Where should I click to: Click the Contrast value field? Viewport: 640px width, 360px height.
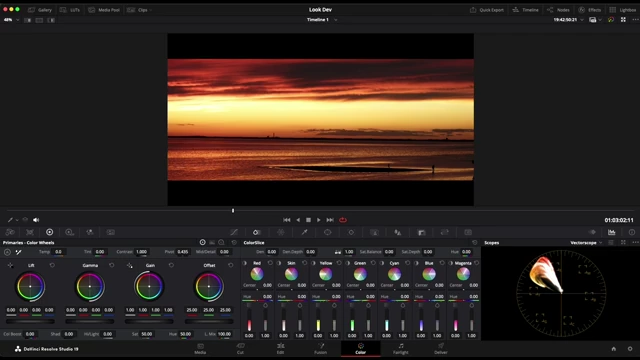point(142,252)
